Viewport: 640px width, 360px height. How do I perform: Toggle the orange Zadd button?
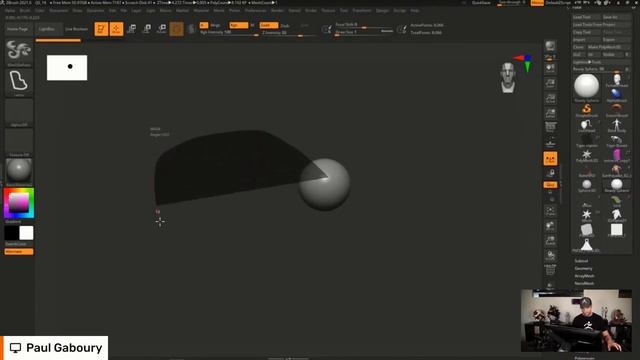[269, 25]
